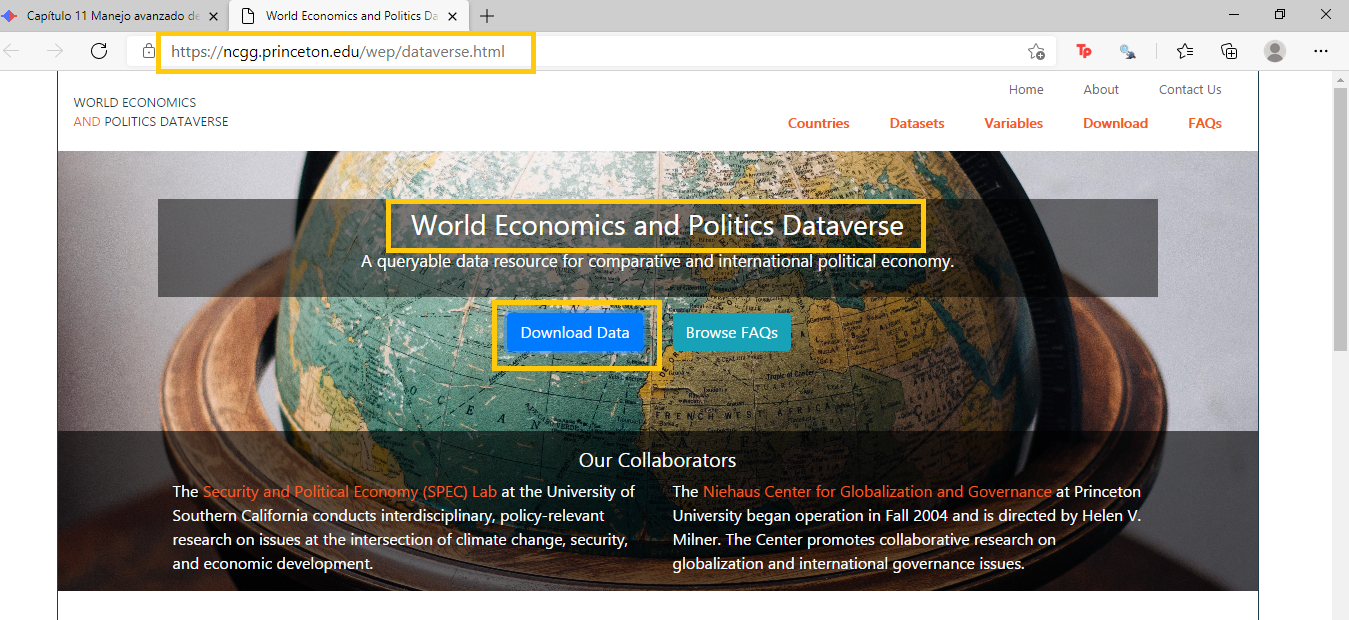Open the browser Settings and more menu
The height and width of the screenshot is (620, 1349).
pyautogui.click(x=1320, y=51)
